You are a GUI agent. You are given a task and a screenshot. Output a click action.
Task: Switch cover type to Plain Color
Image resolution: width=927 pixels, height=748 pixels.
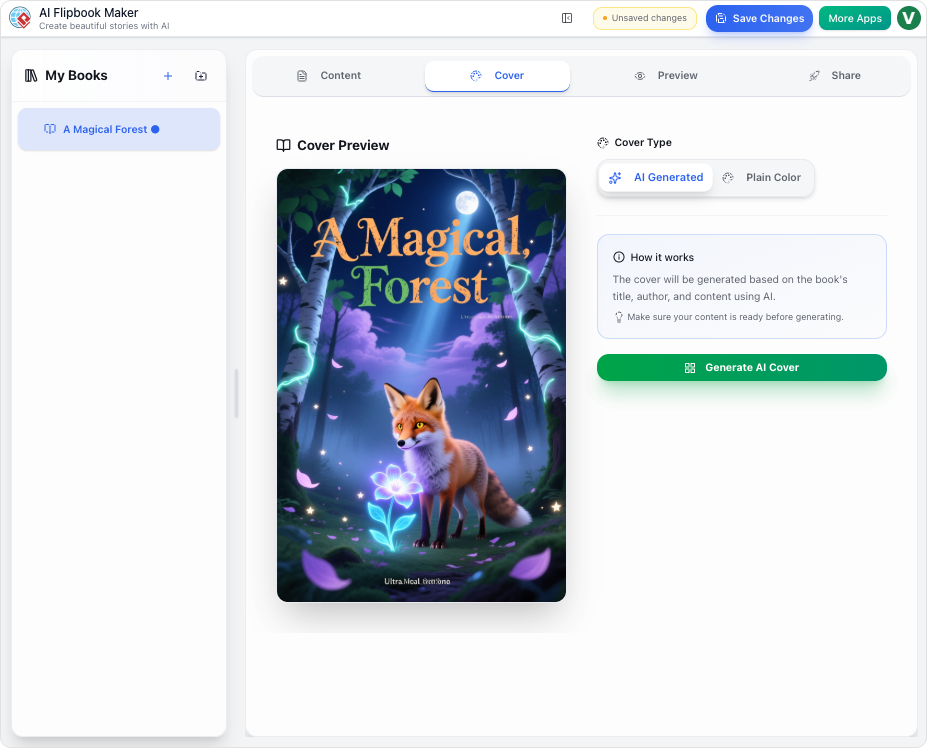[x=763, y=177]
